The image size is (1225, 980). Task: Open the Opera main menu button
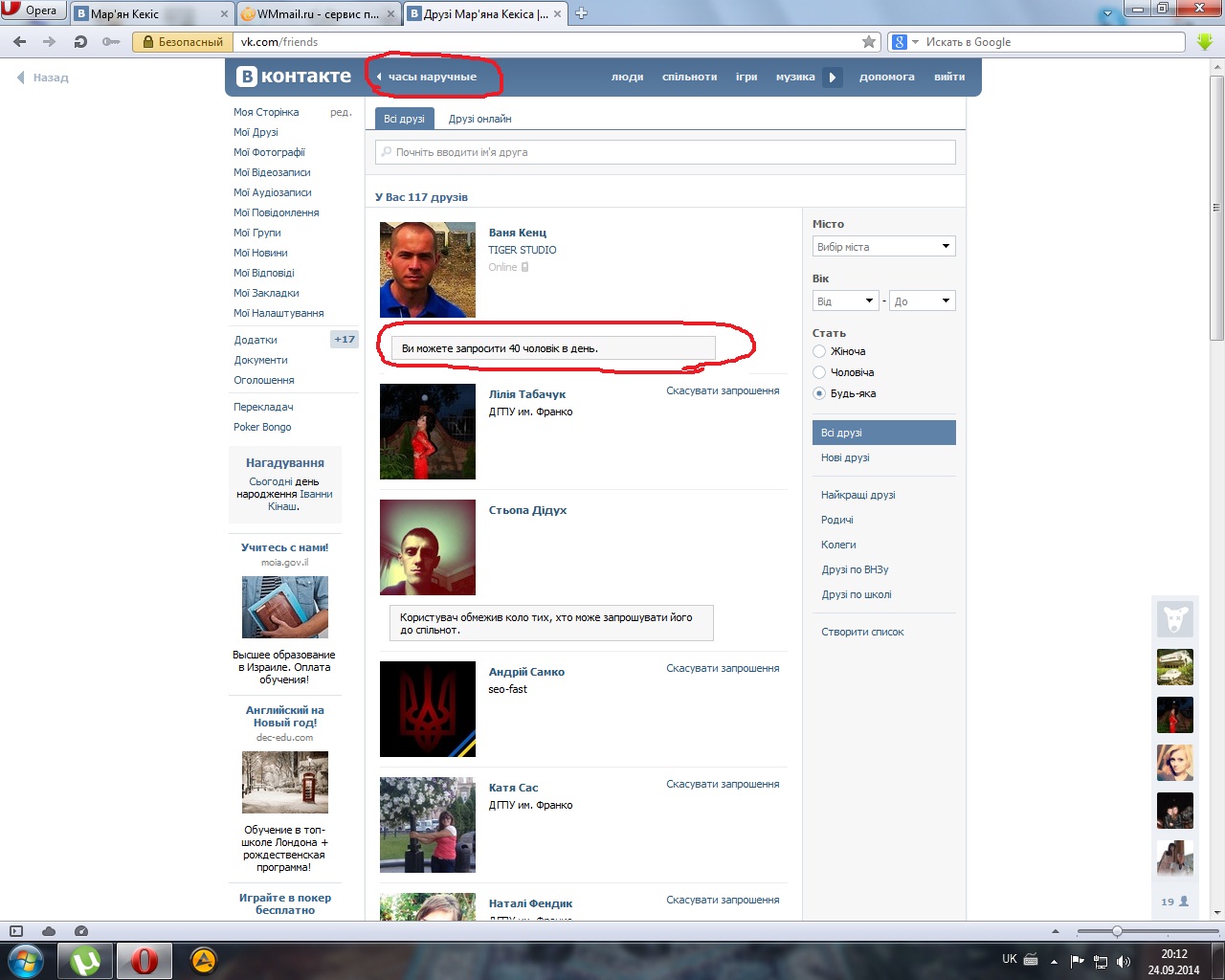tap(33, 11)
